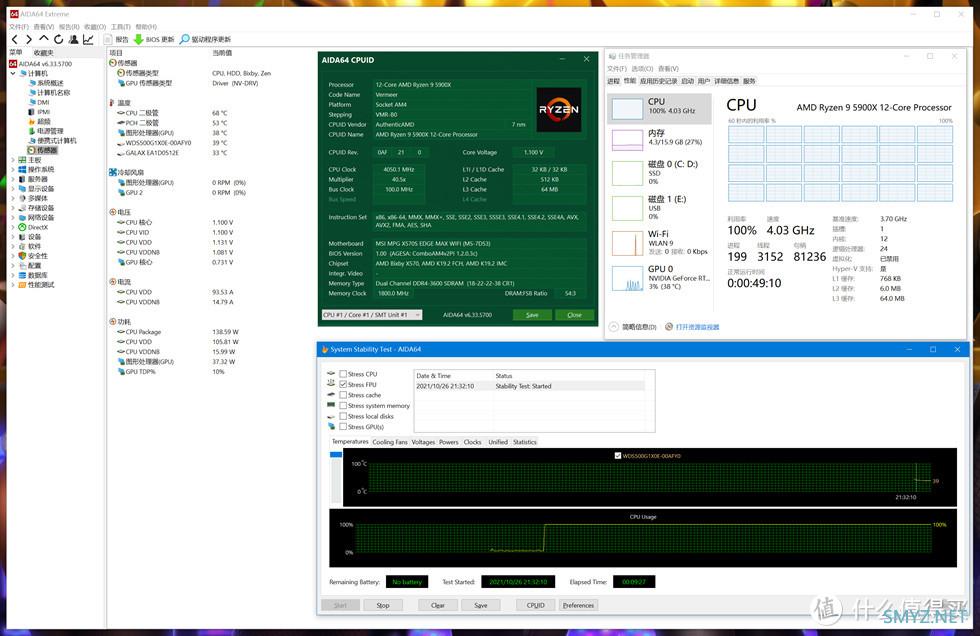Switch to the 详细信息 tab in Task Manager
Screen dimensions: 980x636
point(726,81)
